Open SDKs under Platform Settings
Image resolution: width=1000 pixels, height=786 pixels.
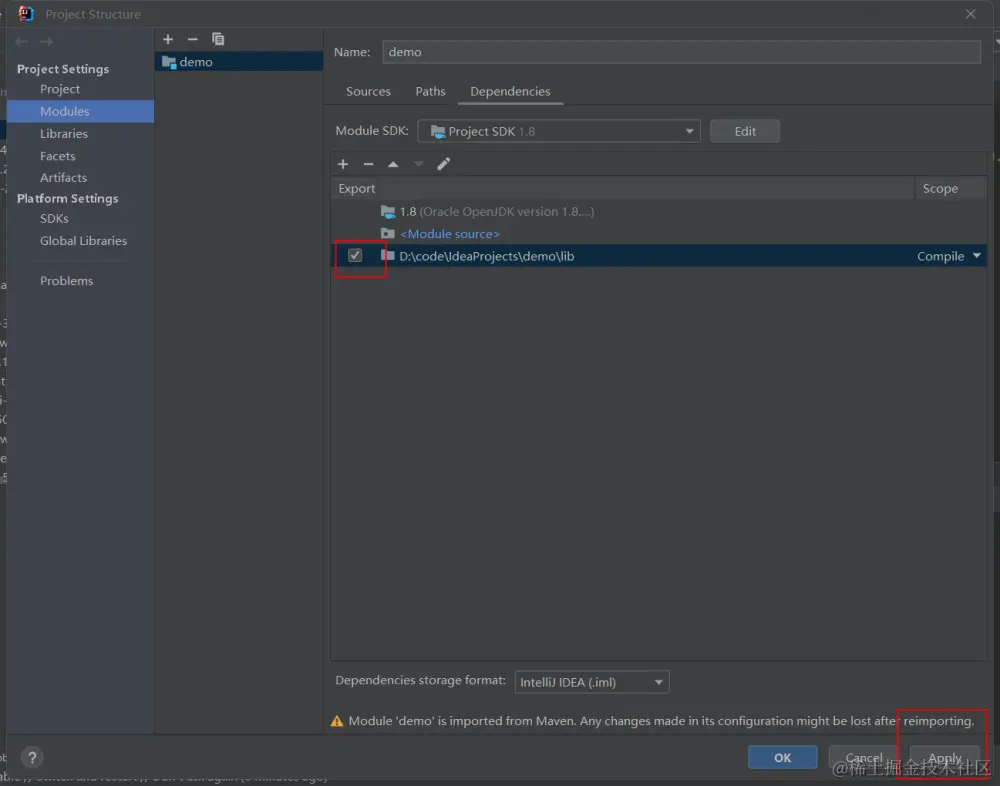pos(54,219)
